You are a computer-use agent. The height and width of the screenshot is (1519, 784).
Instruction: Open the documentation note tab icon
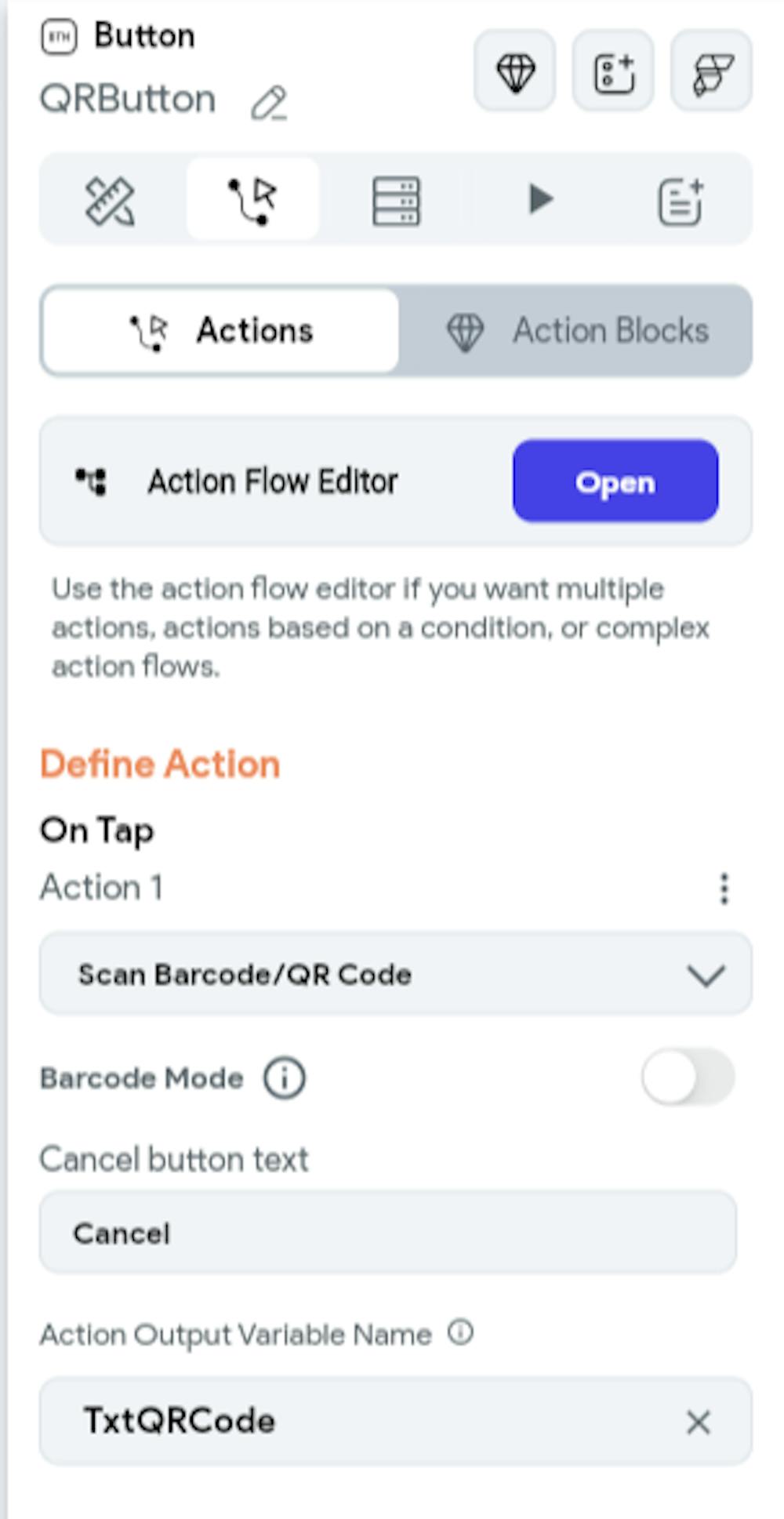tap(680, 201)
